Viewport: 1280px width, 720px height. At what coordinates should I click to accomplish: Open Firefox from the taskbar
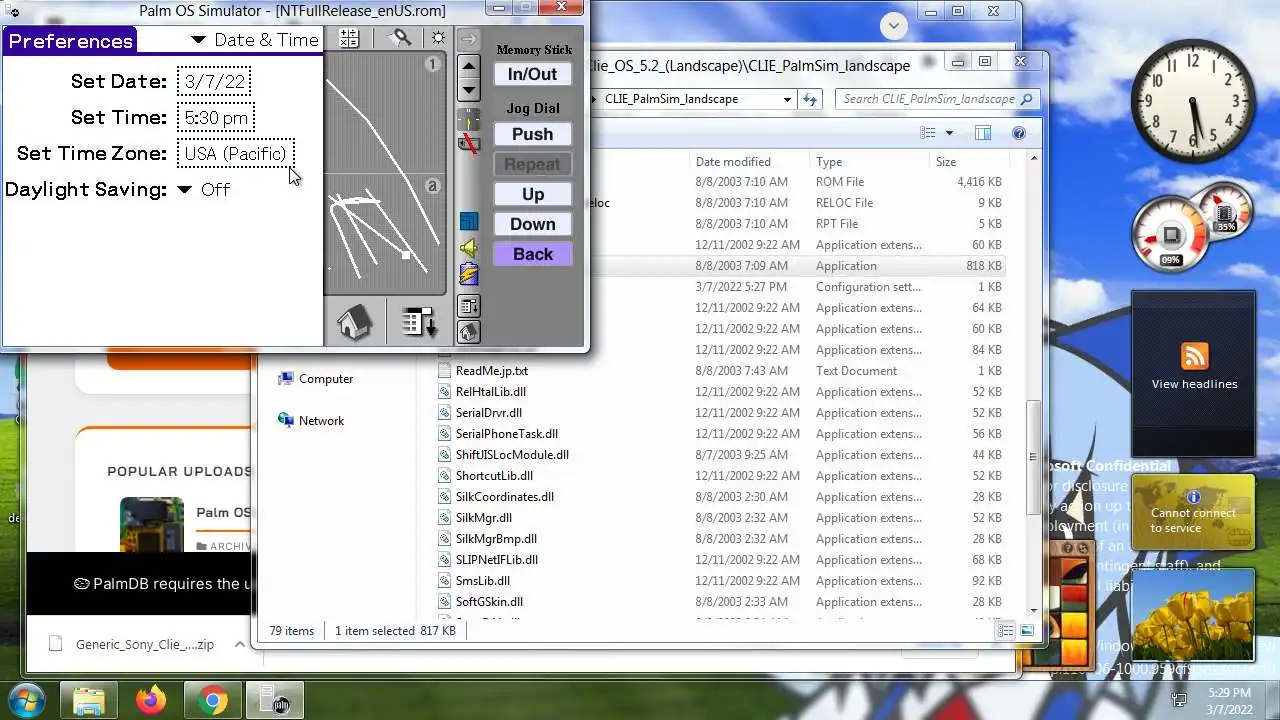click(152, 701)
